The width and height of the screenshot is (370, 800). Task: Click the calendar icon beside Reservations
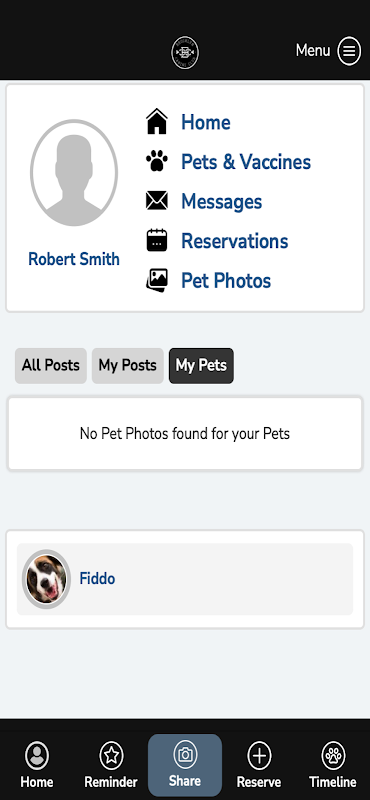(x=157, y=240)
